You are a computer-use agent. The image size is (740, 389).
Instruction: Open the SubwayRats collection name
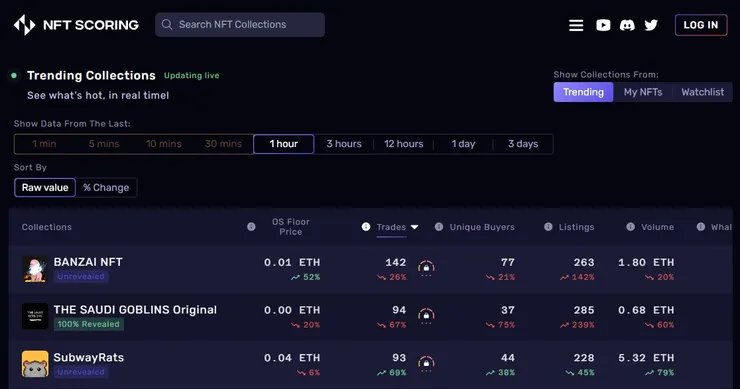(89, 357)
